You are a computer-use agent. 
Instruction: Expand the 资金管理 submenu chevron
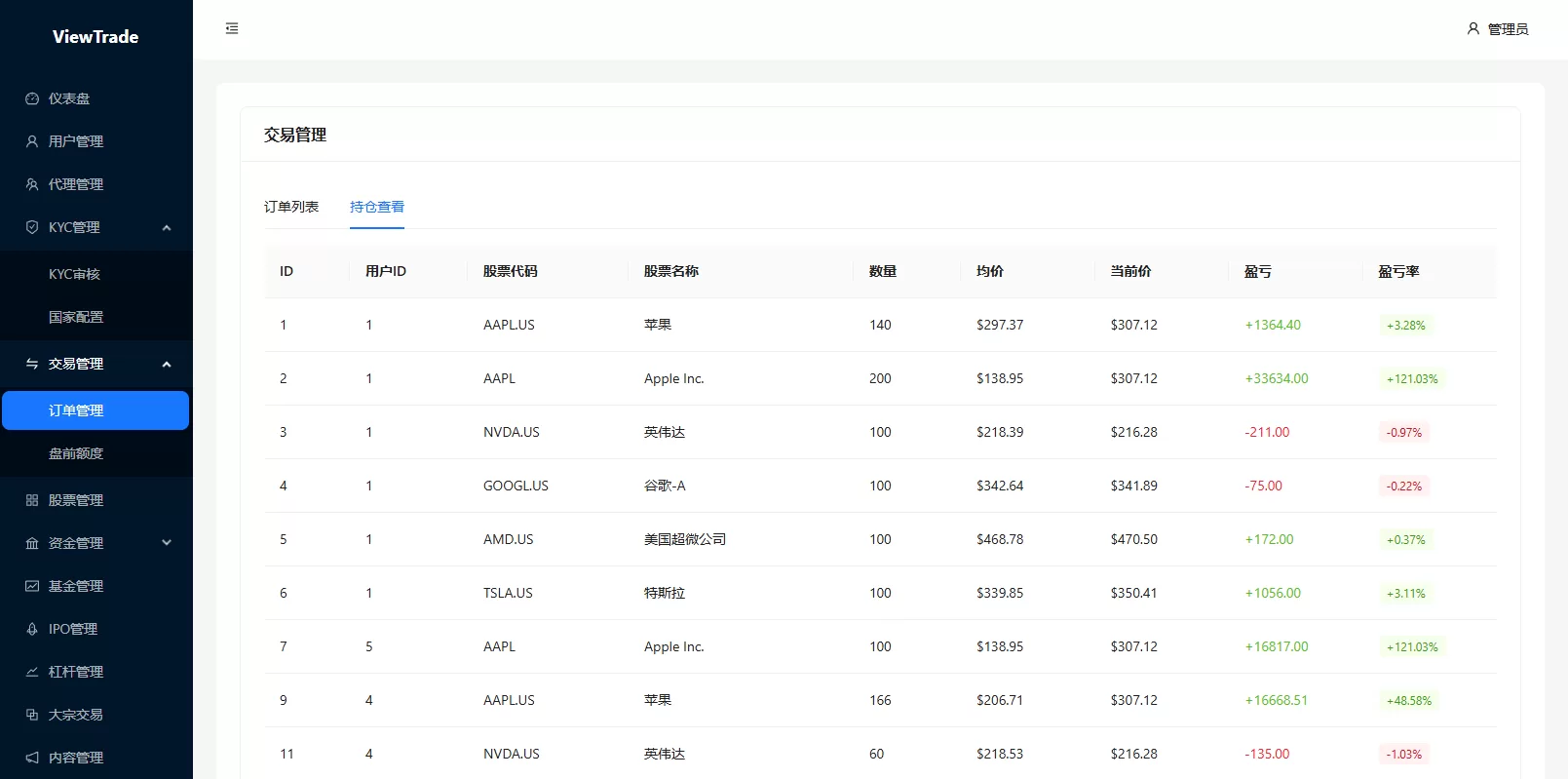coord(167,543)
